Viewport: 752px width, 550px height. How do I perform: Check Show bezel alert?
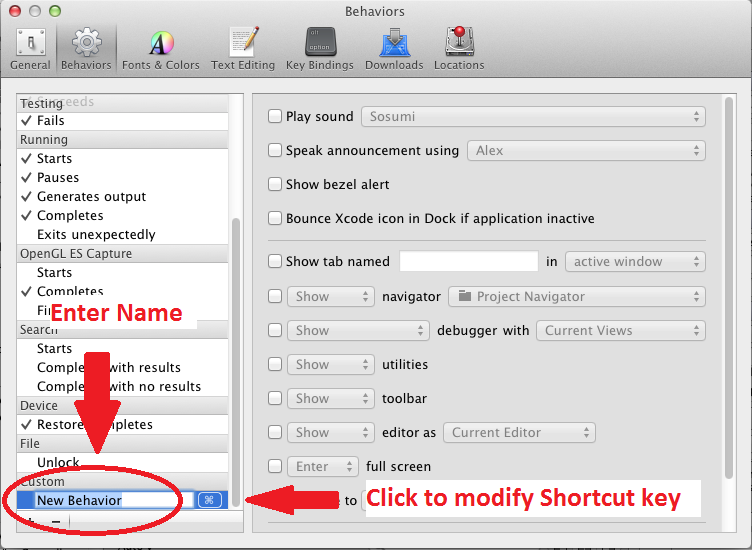275,184
